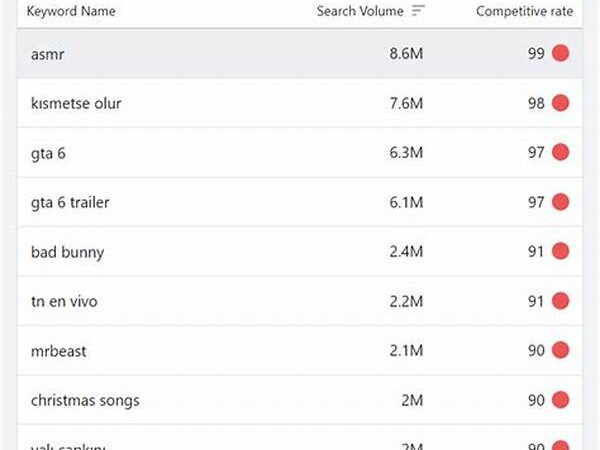Click competitive rate 91 for tn en vivo
This screenshot has height=450, width=600.
point(536,302)
